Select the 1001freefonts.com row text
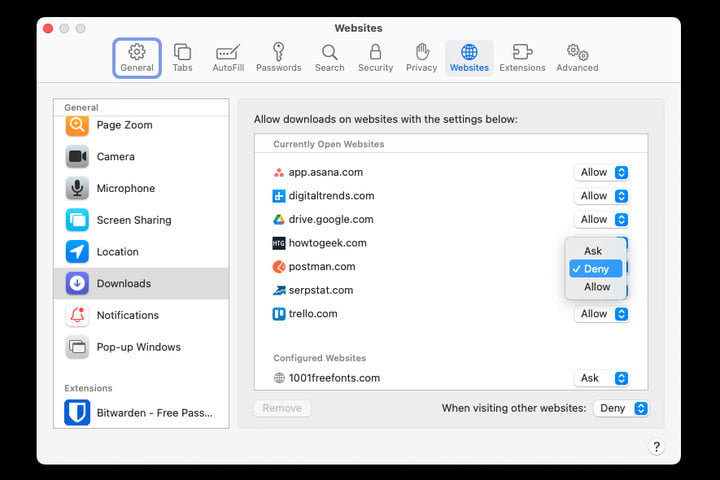 (x=334, y=378)
